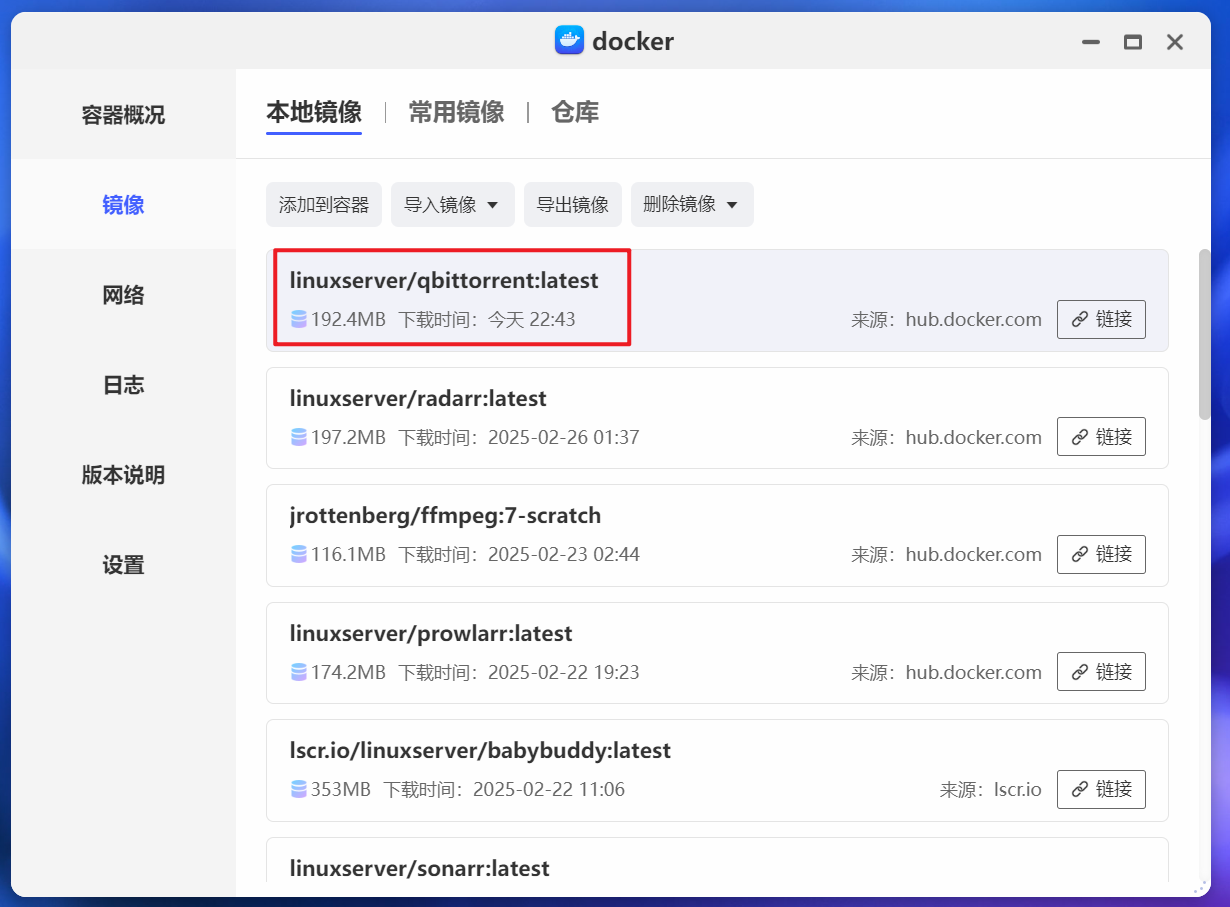Click the image list vertical scrollbar

tap(1205, 335)
